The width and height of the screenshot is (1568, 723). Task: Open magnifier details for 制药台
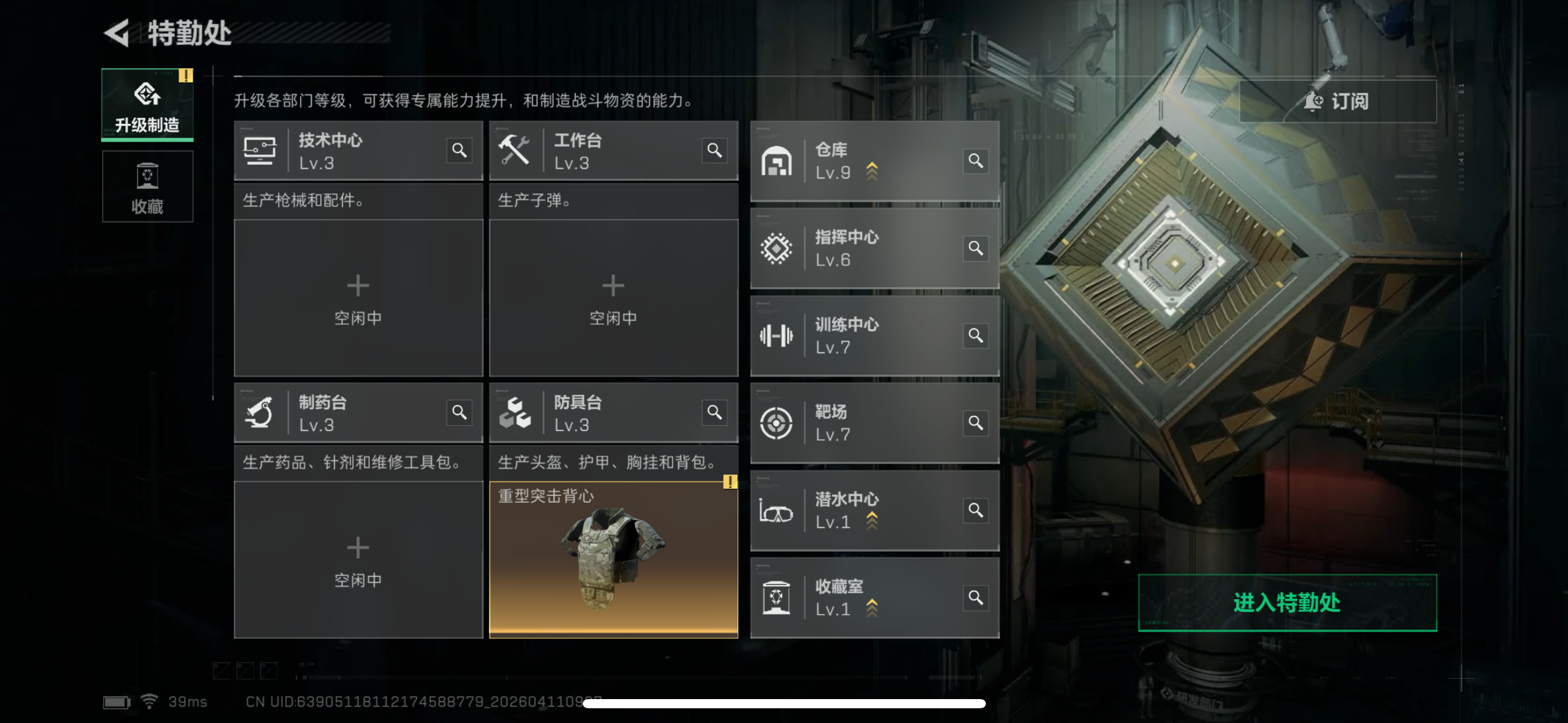coord(459,412)
